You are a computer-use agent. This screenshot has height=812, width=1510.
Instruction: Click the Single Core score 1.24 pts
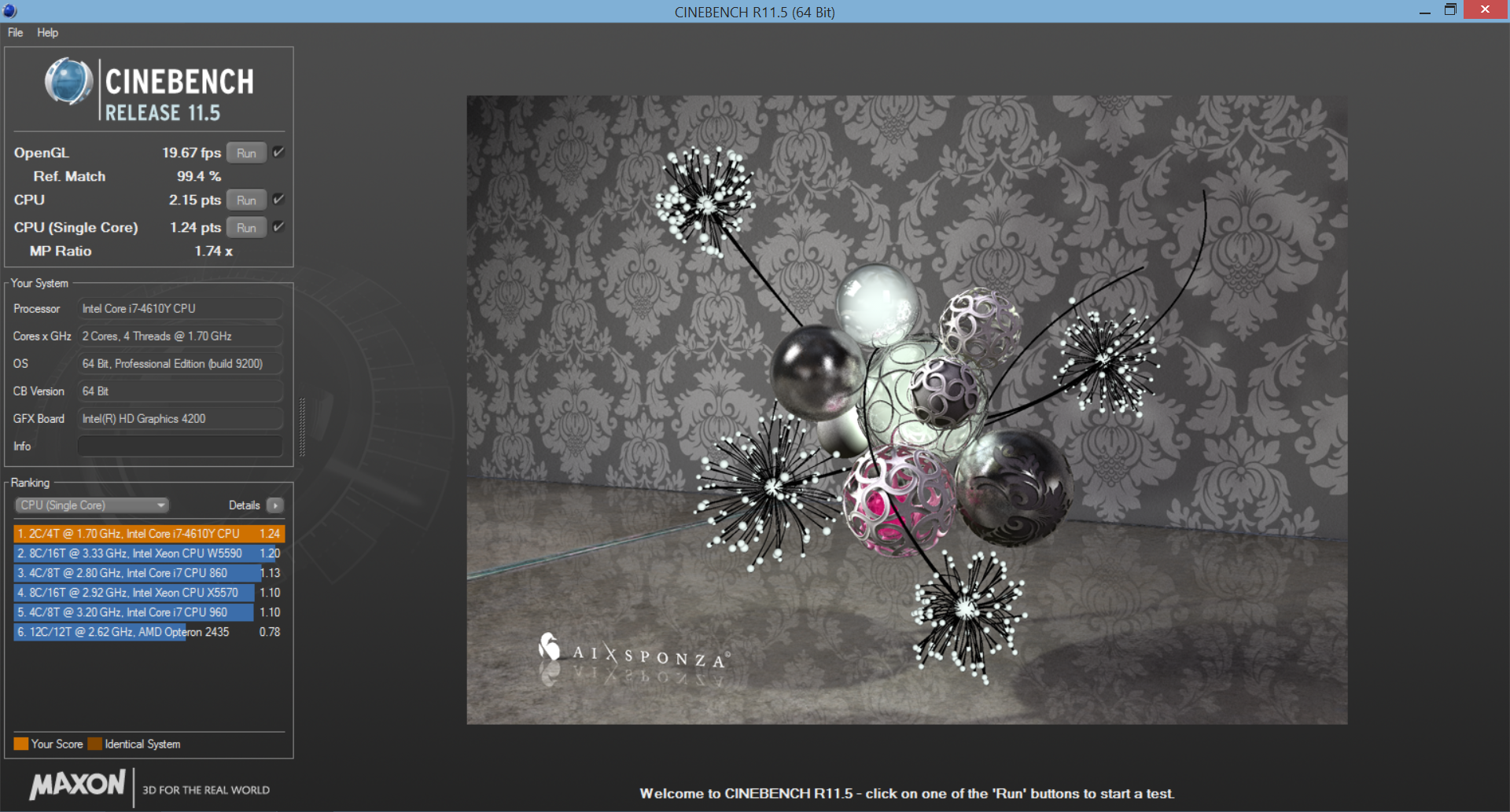195,227
